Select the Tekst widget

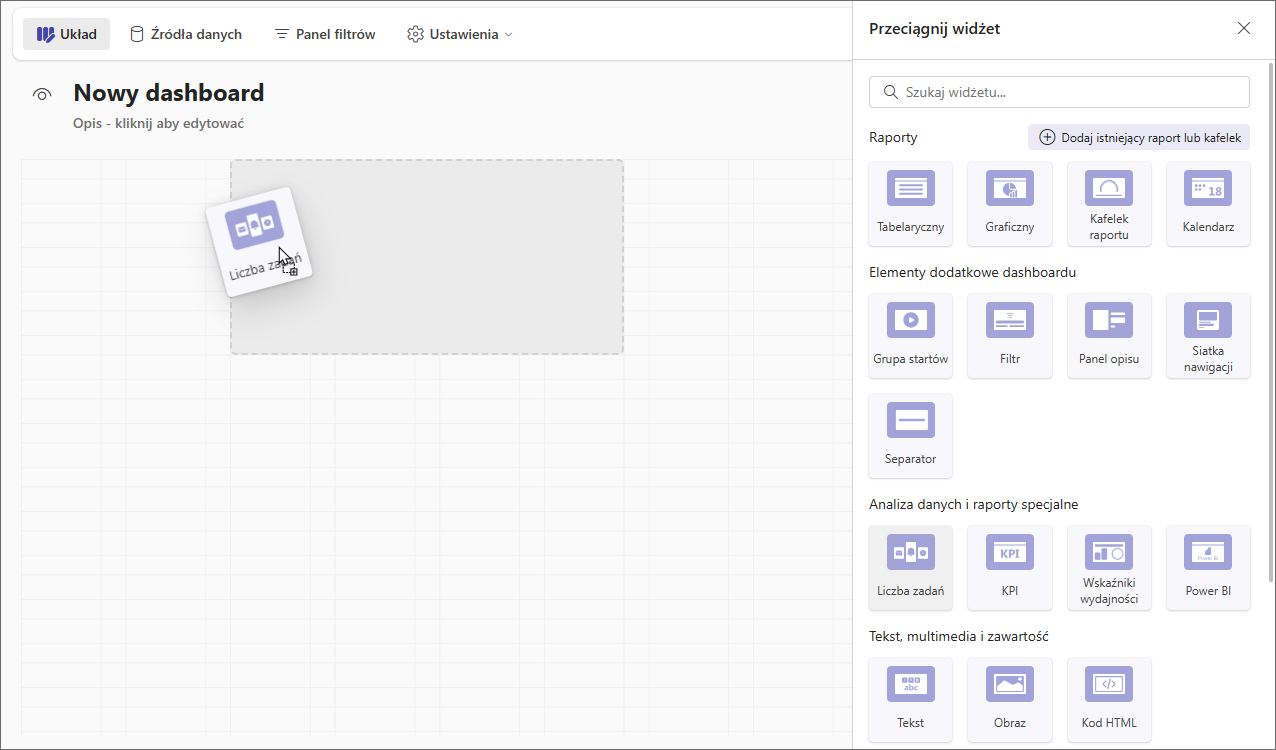tap(910, 700)
